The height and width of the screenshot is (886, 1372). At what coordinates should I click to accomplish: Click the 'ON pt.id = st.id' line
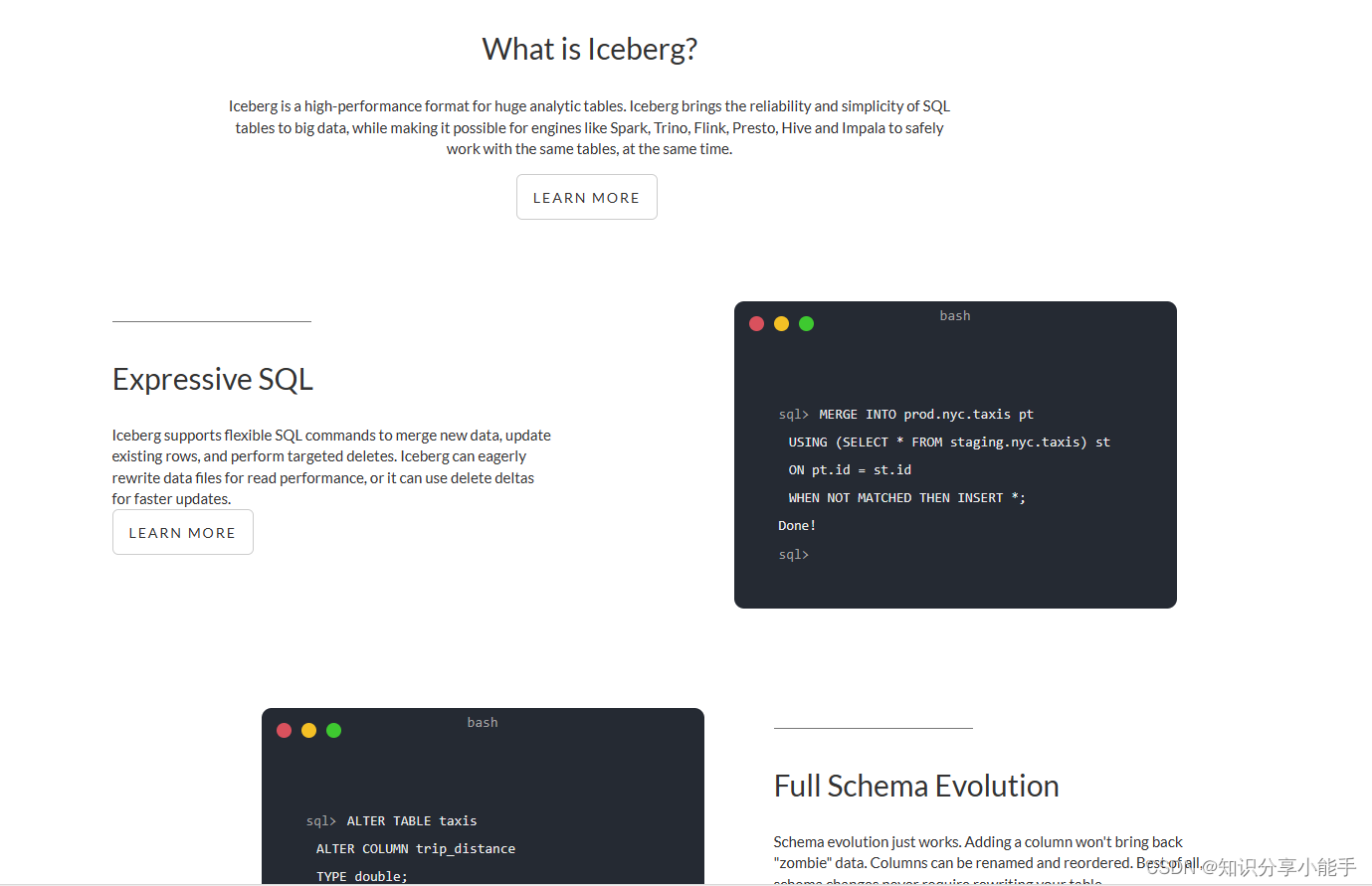click(850, 470)
